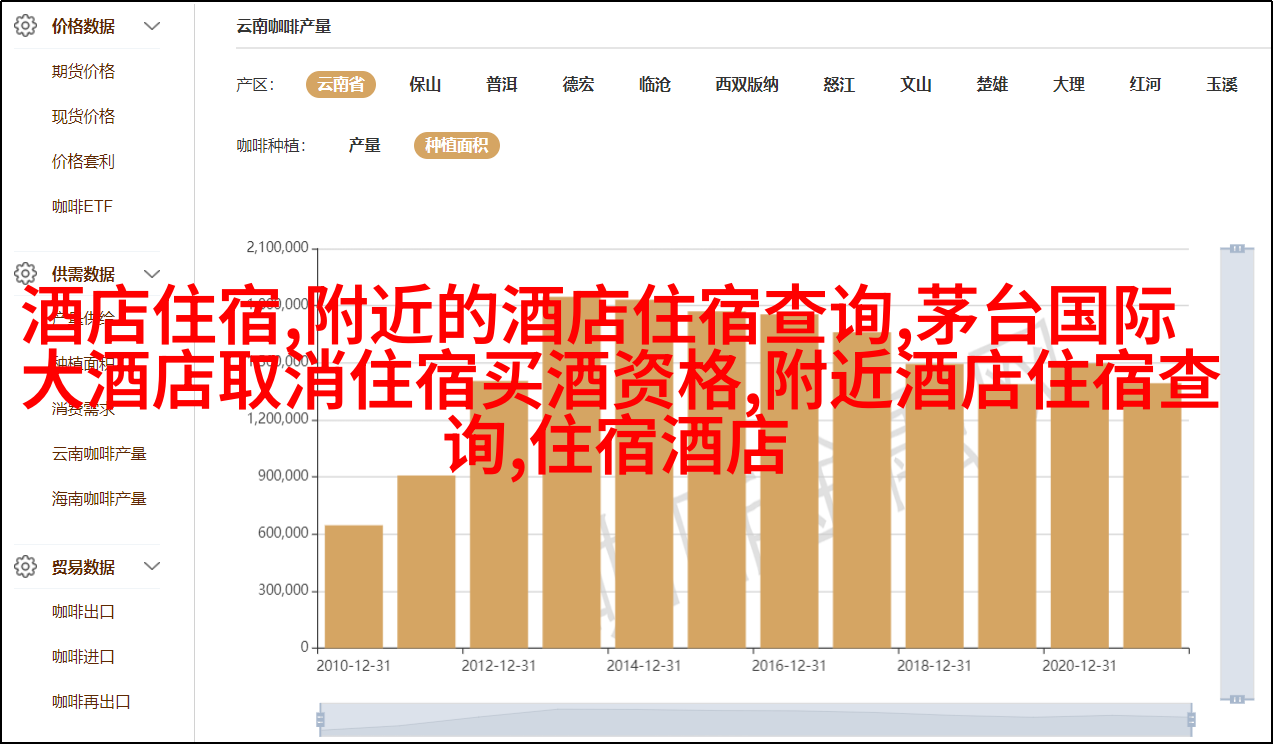Open 咖啡再出口 under 贸易数据
1275x744 pixels.
92,702
